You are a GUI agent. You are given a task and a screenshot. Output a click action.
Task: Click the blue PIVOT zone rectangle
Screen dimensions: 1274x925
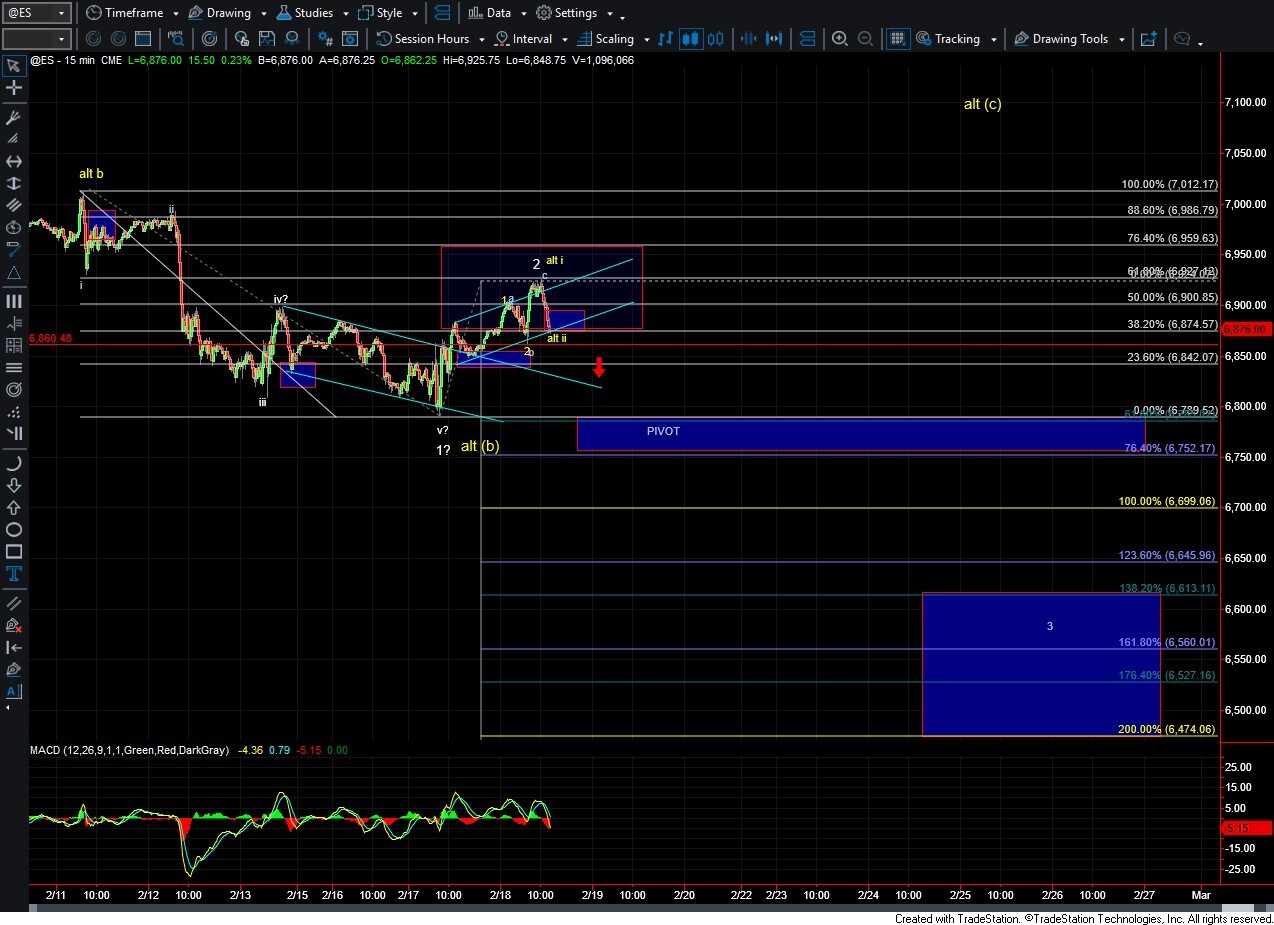(860, 434)
